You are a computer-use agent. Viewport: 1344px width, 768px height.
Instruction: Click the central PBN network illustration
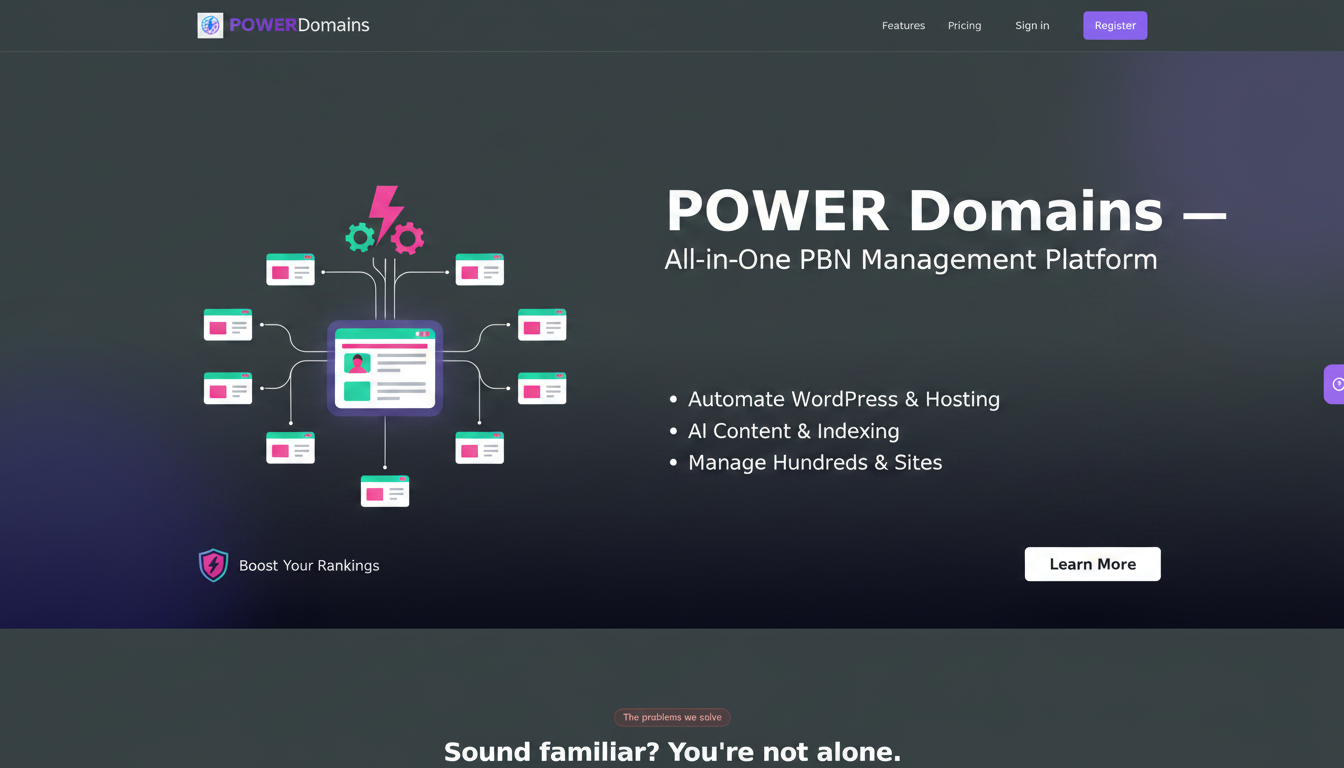click(x=385, y=346)
